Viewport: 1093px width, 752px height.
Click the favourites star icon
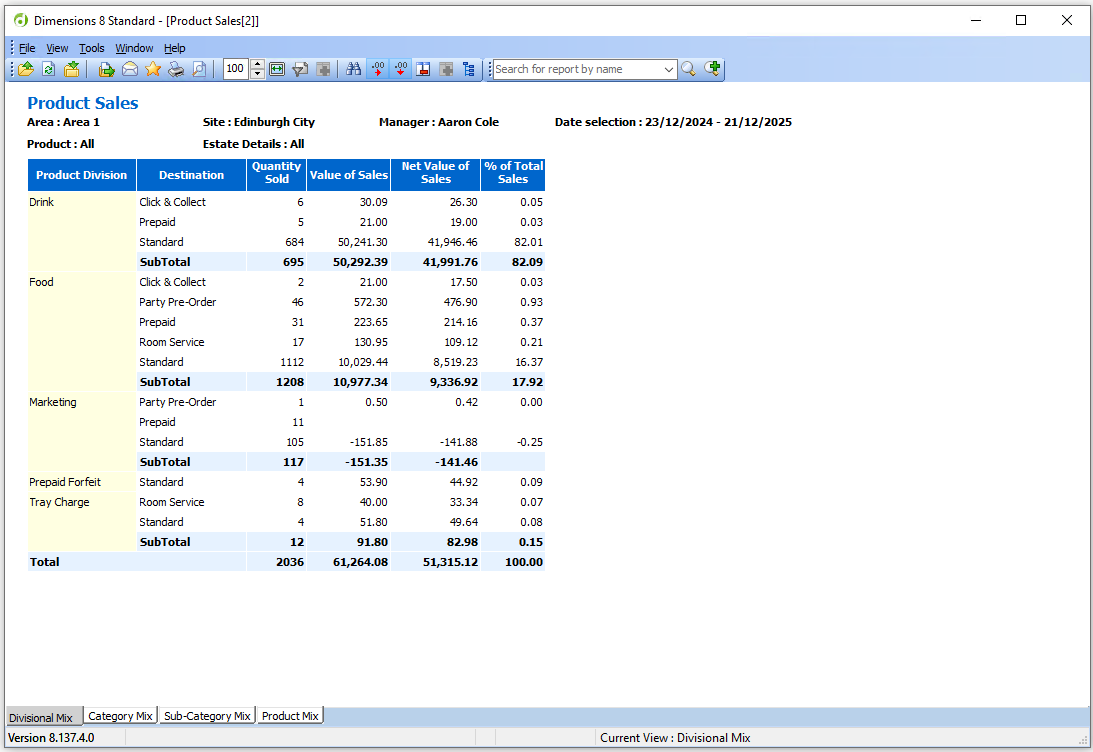(x=153, y=69)
